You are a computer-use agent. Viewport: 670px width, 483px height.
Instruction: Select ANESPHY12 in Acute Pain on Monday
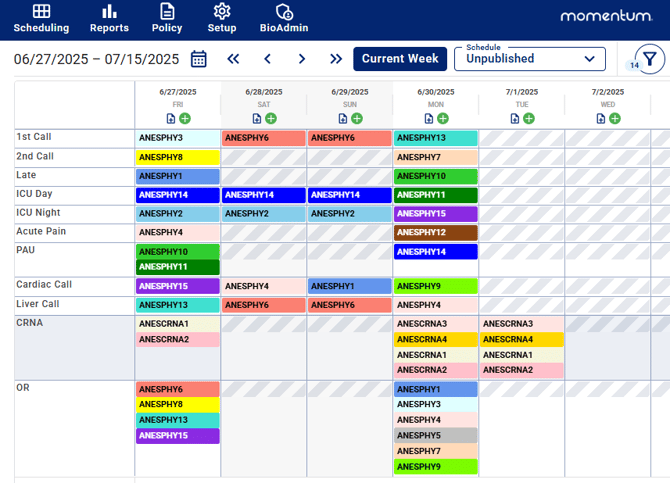coord(435,233)
